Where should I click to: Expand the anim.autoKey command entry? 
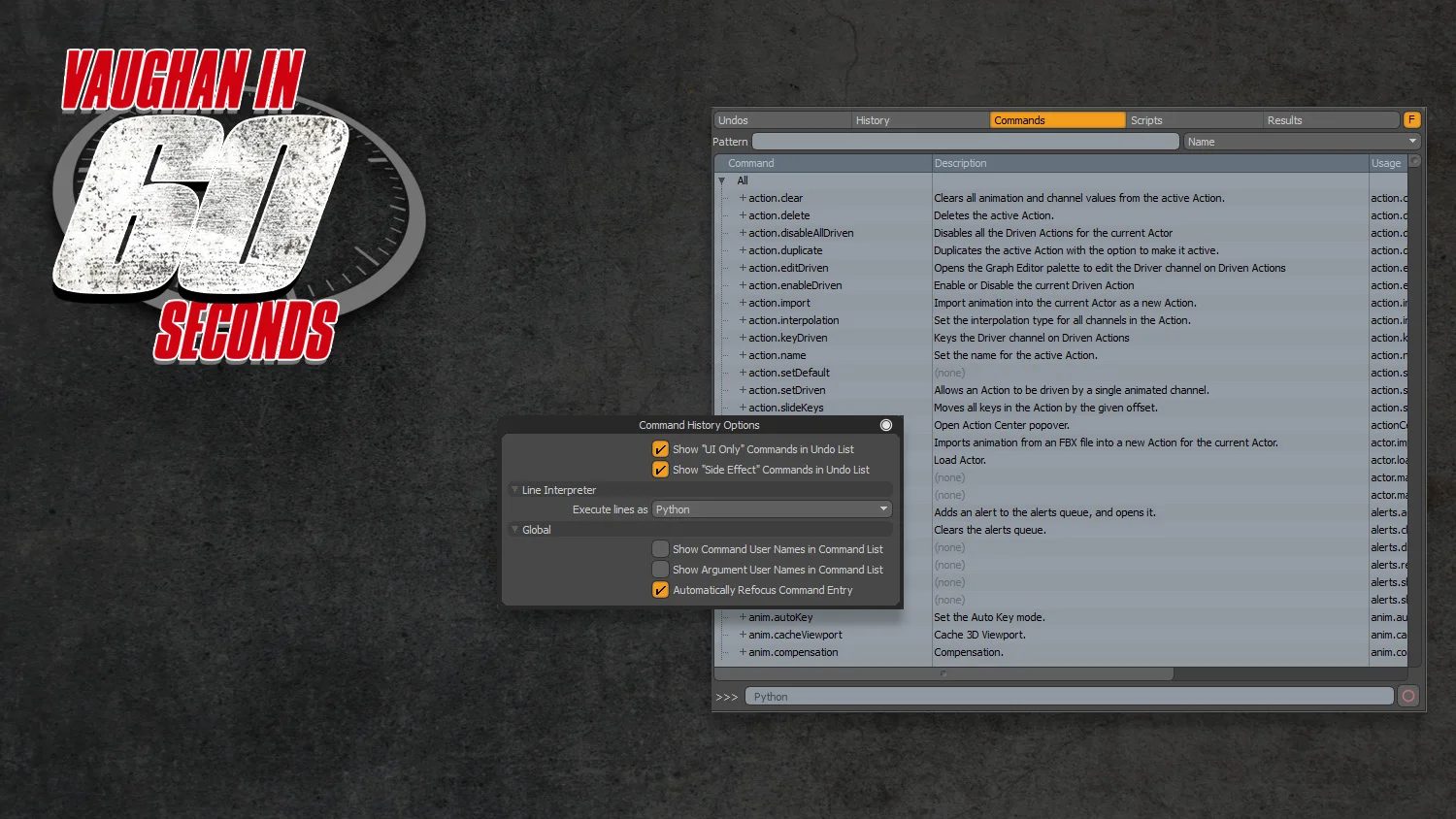743,617
